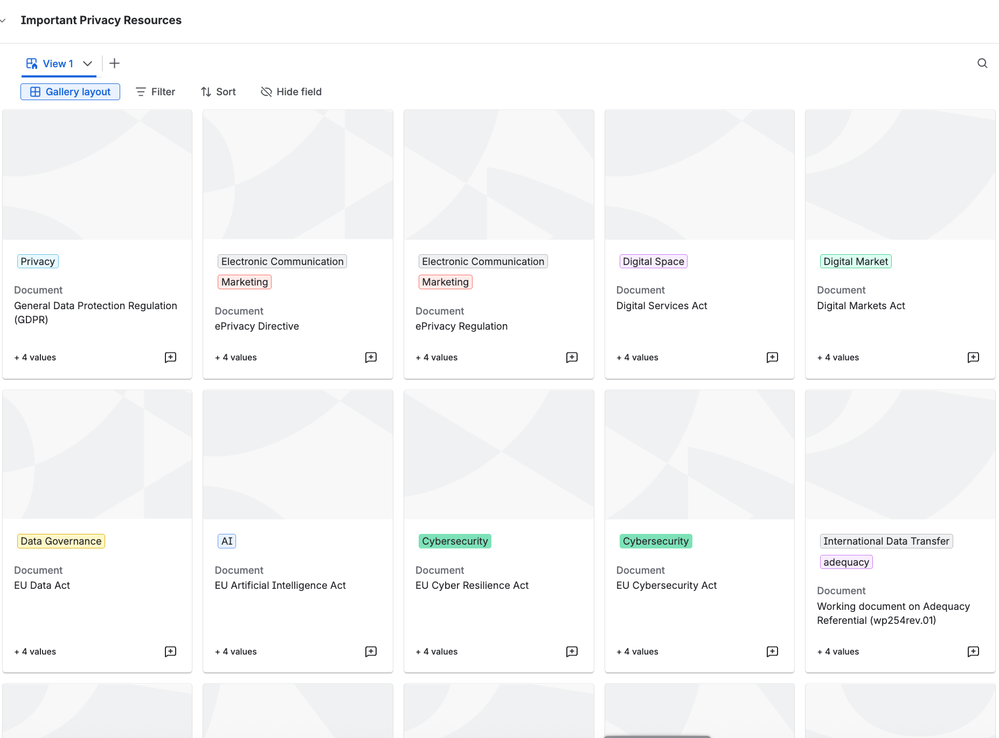Open the Digital Markets Act title
The height and width of the screenshot is (738, 999).
pyautogui.click(x=861, y=306)
